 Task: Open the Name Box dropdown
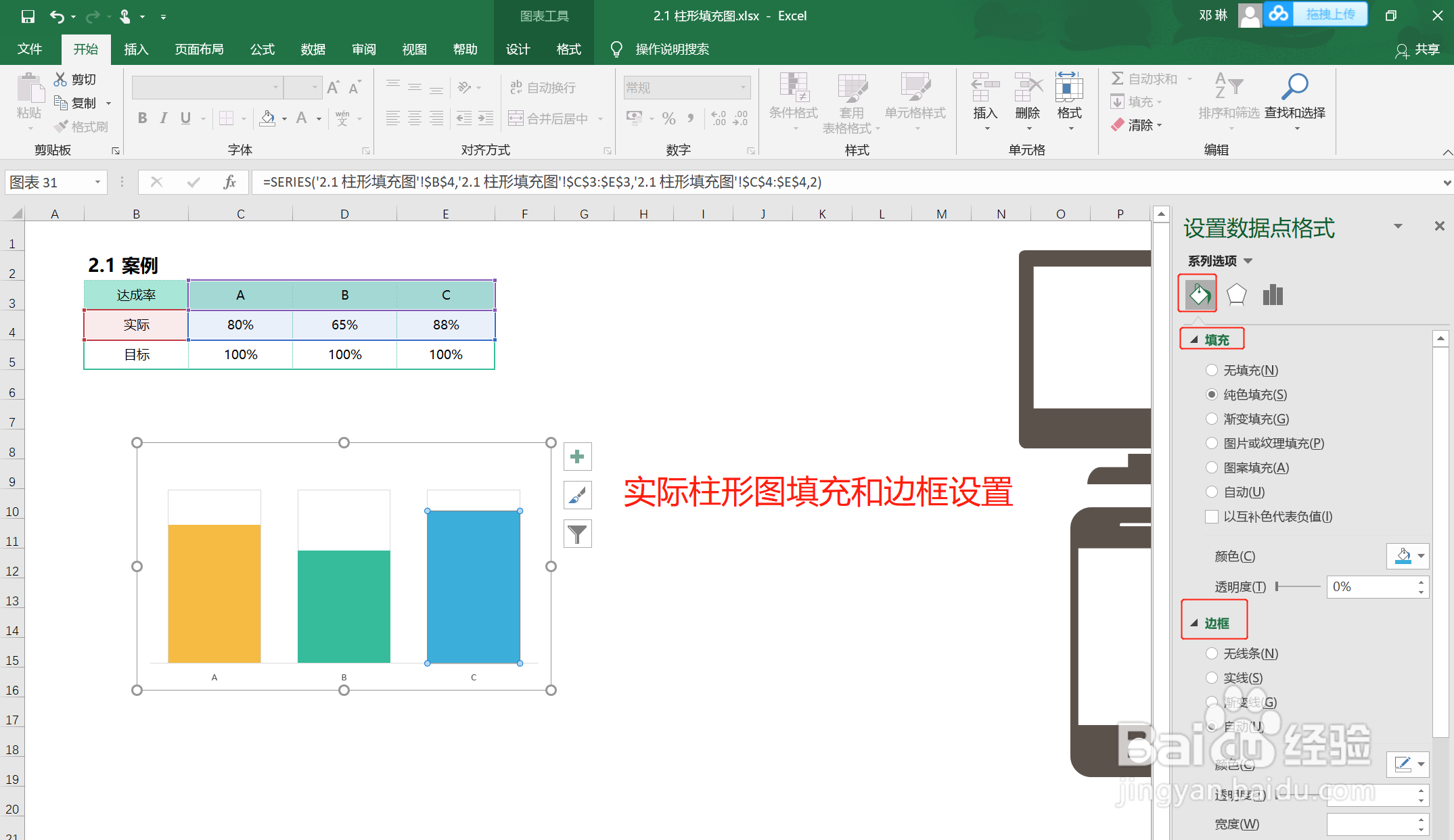click(97, 182)
